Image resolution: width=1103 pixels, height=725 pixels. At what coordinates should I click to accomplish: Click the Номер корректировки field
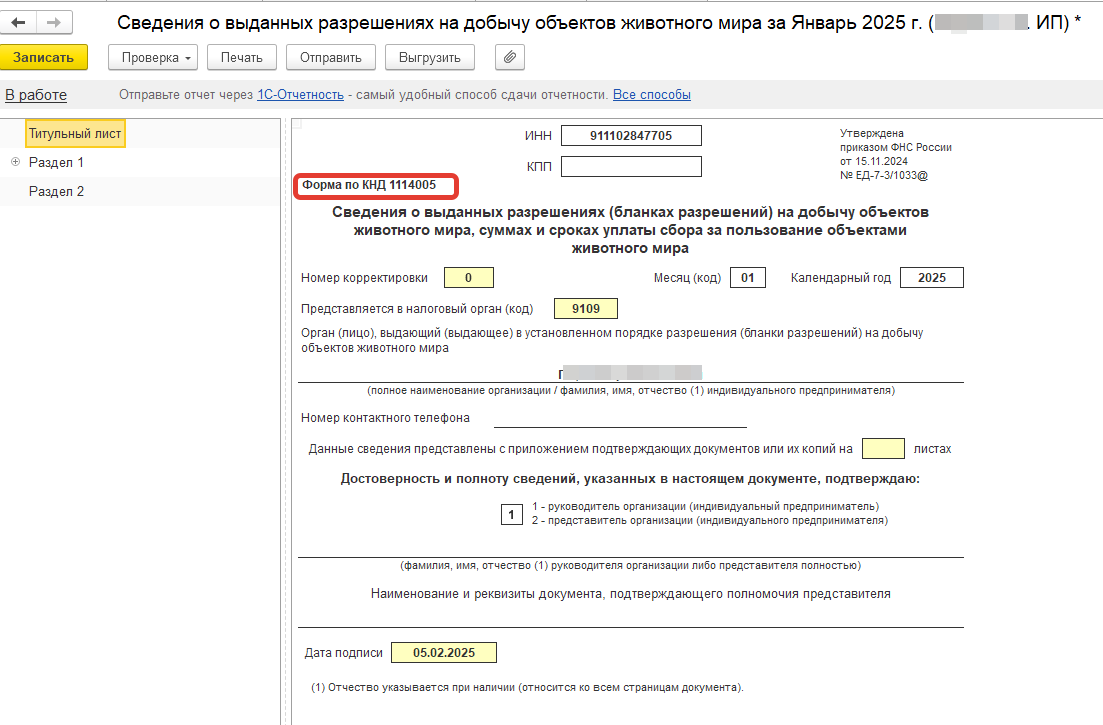tap(468, 278)
